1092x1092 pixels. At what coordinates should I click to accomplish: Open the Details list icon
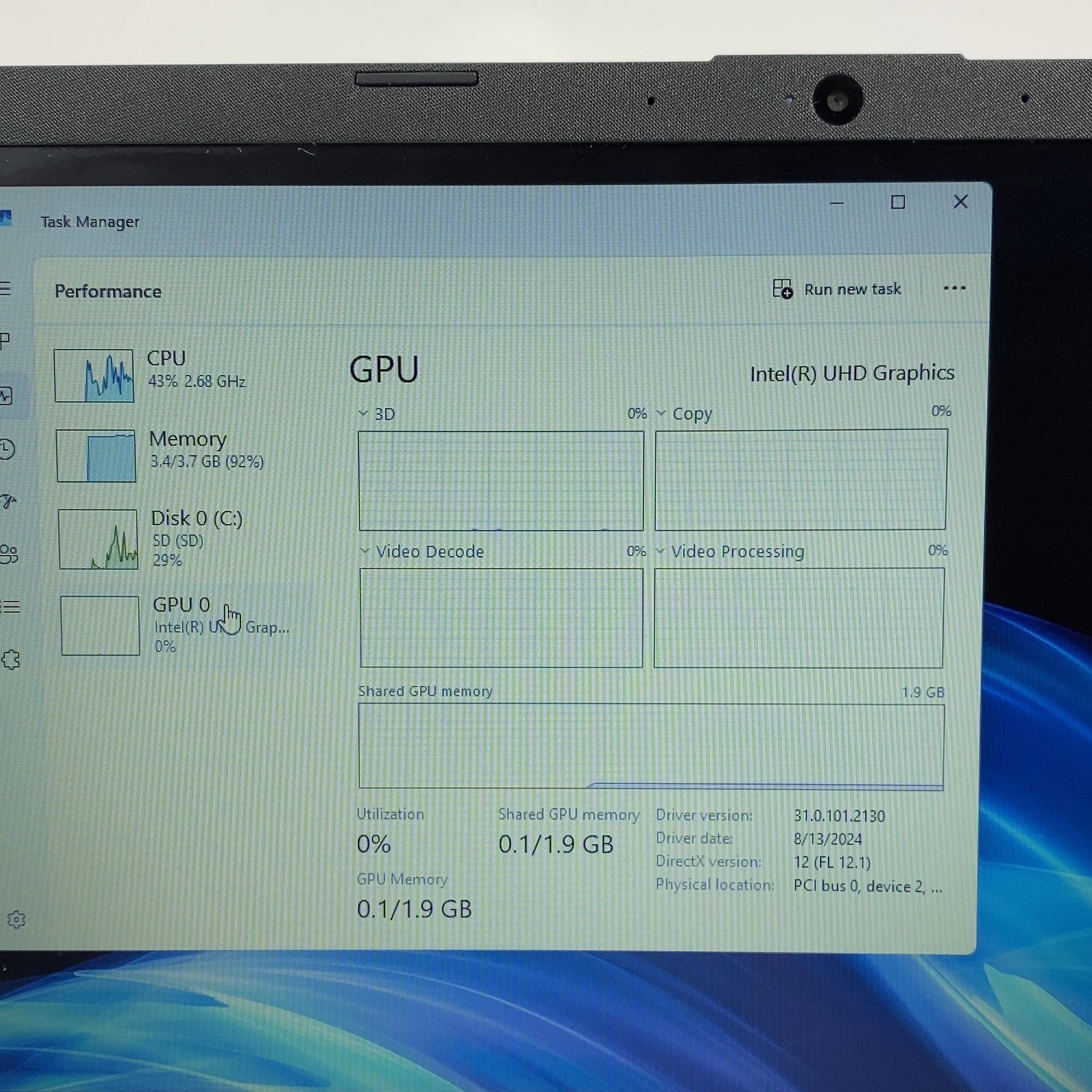point(10,606)
